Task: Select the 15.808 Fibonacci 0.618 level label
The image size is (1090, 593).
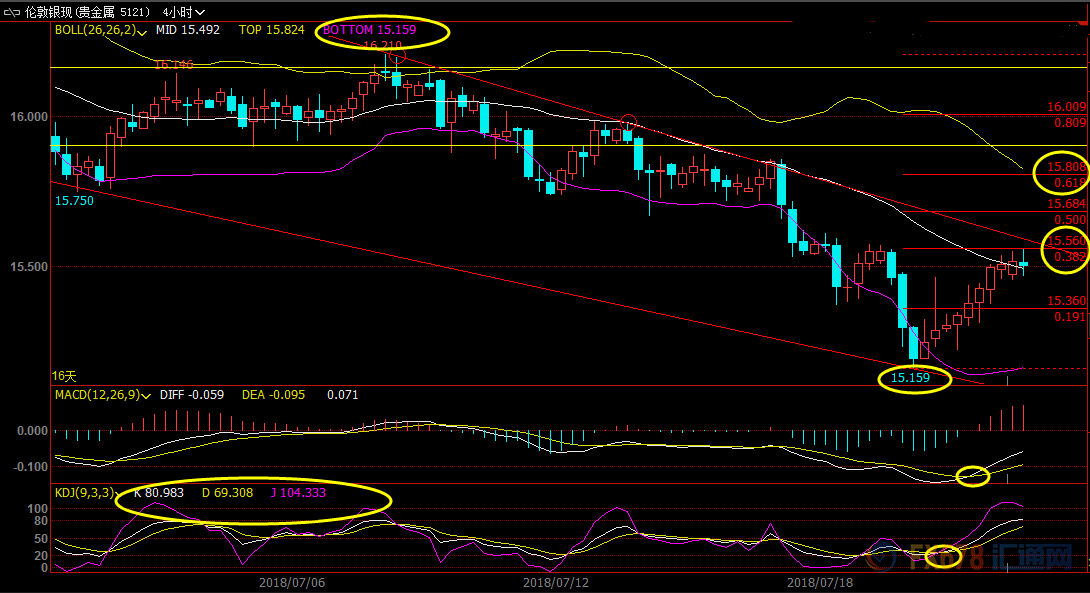Action: tap(1066, 166)
